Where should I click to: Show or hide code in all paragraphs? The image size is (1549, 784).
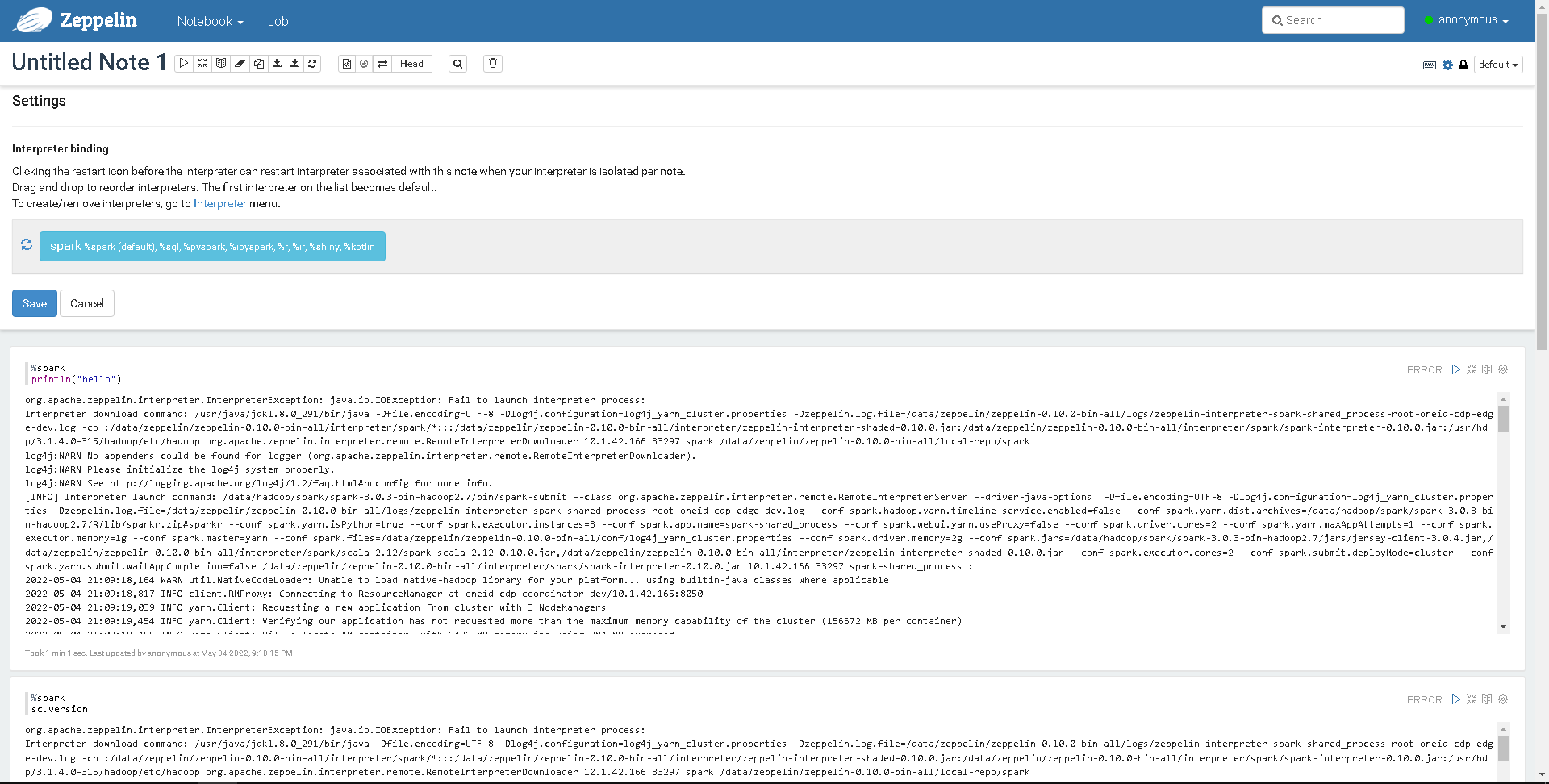tap(221, 63)
